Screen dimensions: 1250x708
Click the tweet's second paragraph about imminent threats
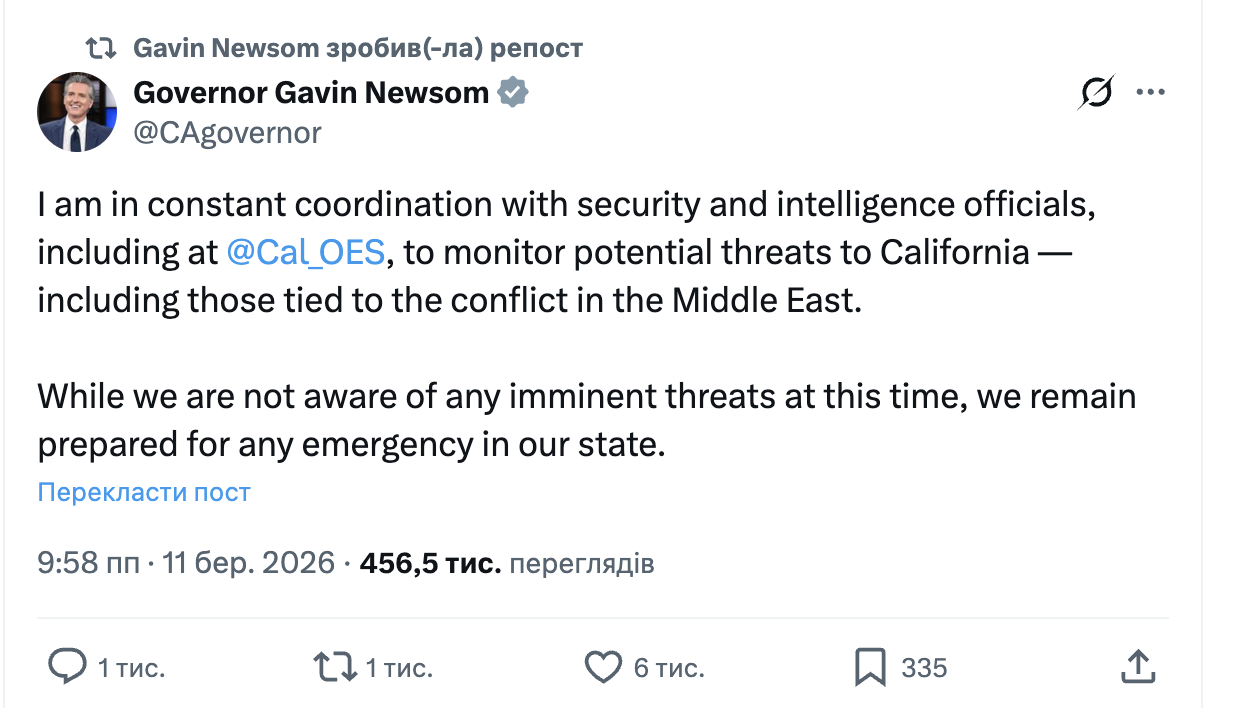pos(586,420)
